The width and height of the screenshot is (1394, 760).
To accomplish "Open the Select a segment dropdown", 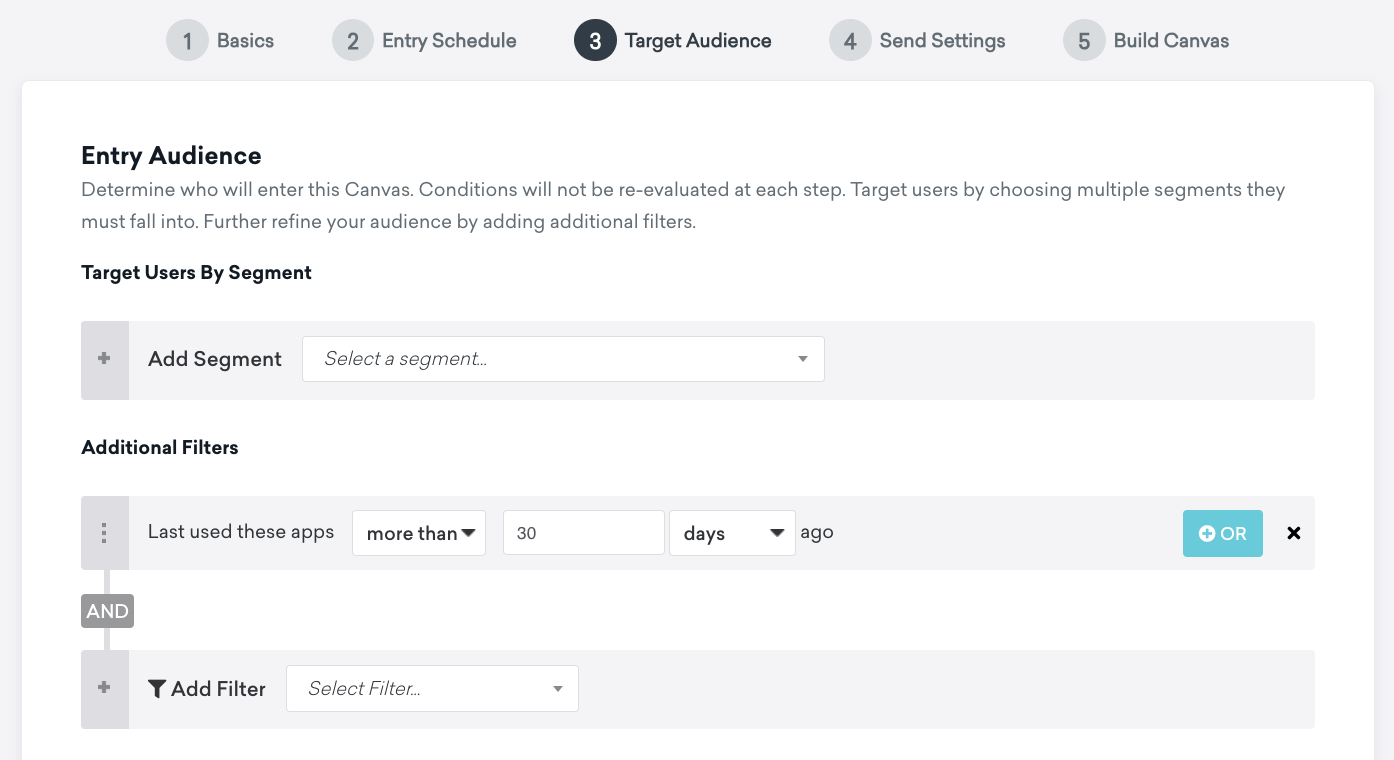I will pyautogui.click(x=563, y=359).
